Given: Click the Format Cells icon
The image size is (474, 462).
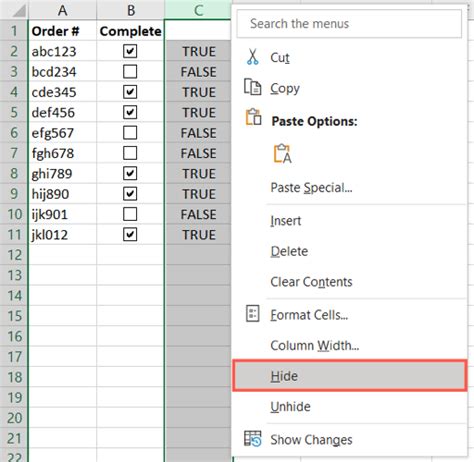Looking at the screenshot, I should tap(252, 314).
